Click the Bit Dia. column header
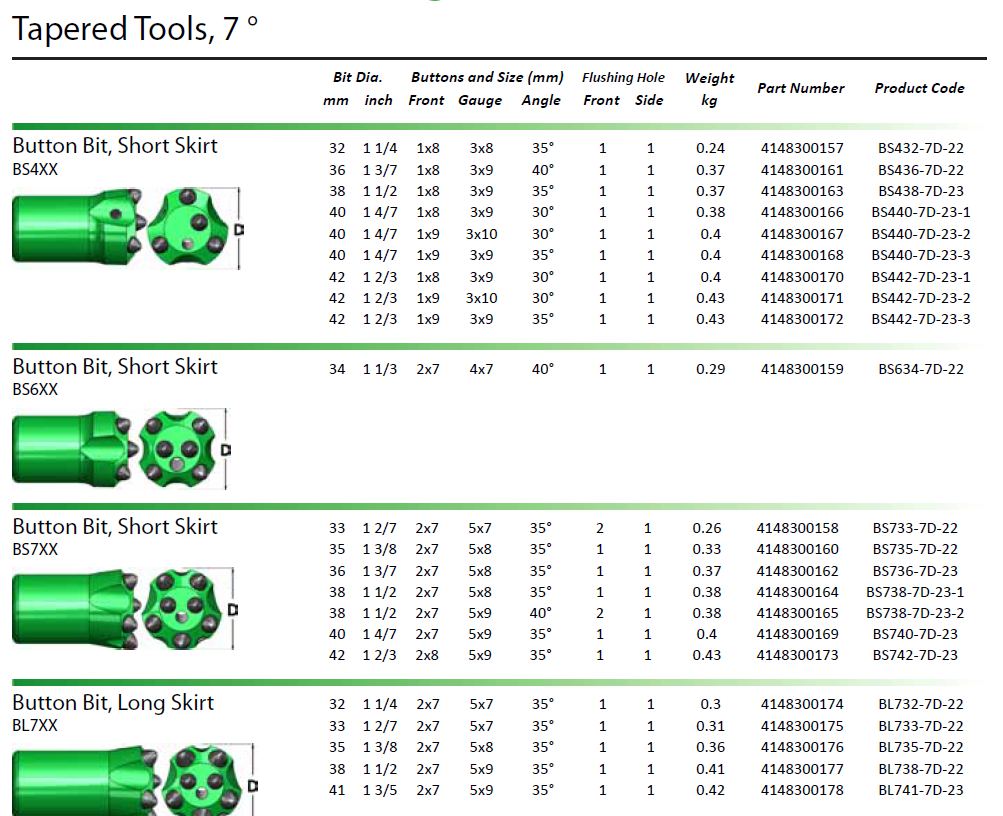The image size is (1003, 816). tap(357, 77)
